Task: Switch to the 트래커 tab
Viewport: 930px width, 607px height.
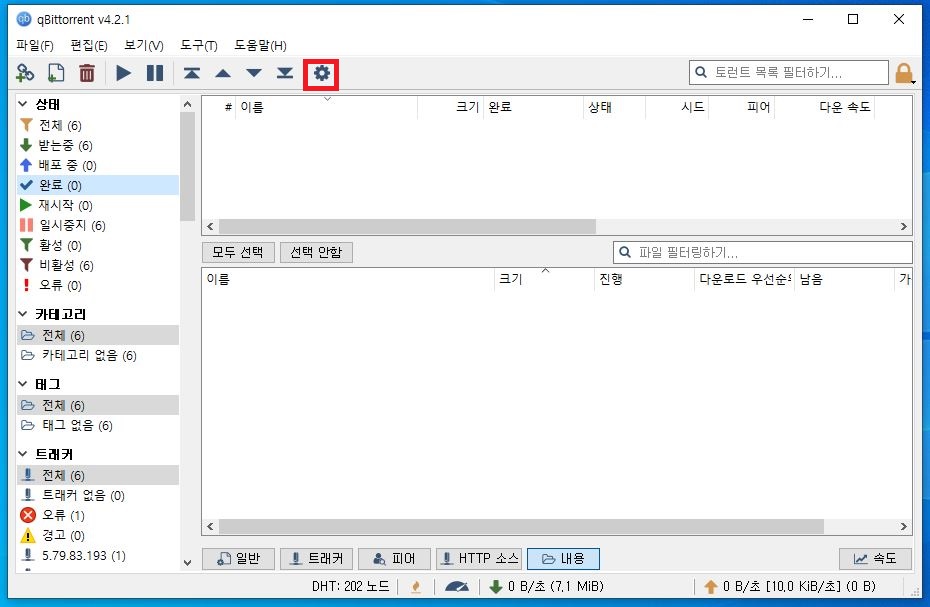Action: pyautogui.click(x=316, y=558)
